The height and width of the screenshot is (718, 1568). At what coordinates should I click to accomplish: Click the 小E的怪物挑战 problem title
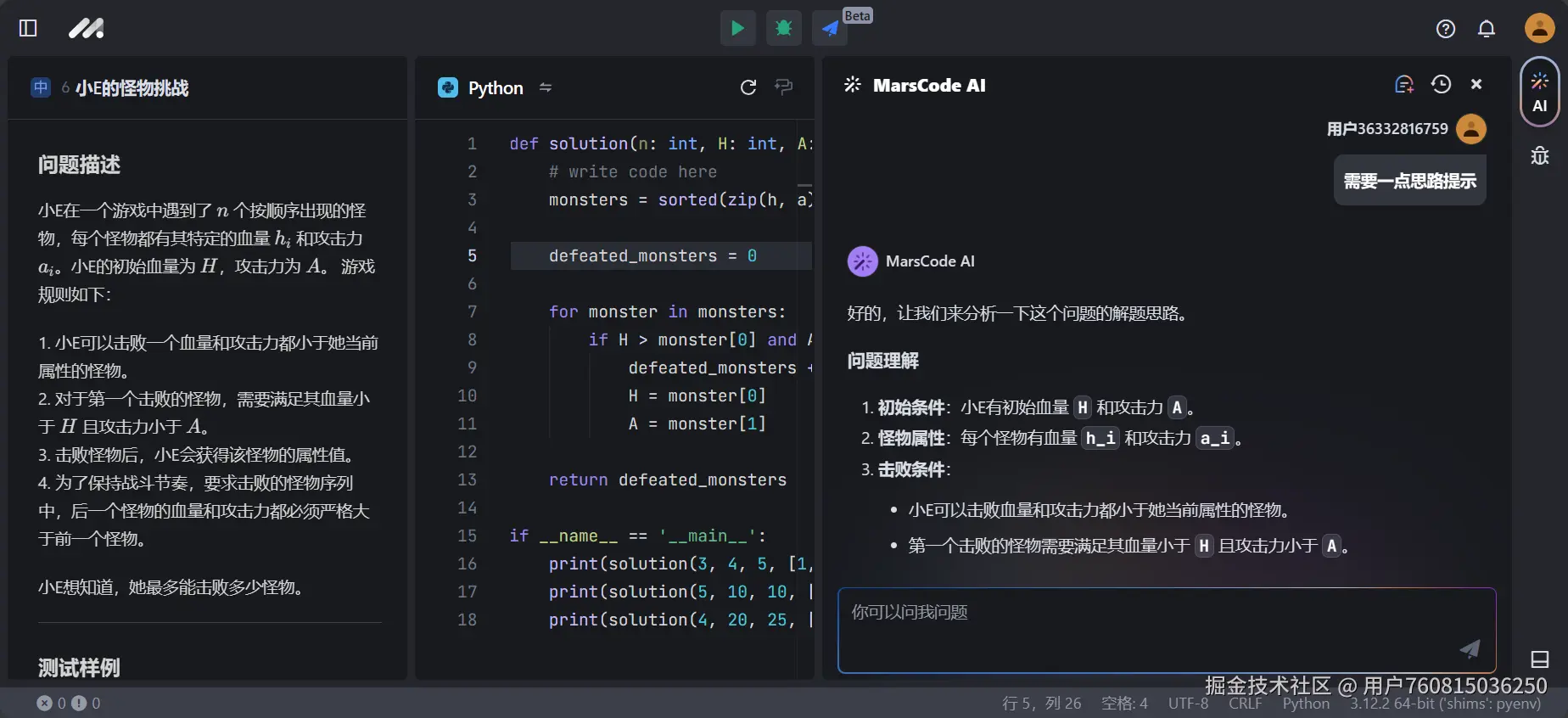[132, 87]
